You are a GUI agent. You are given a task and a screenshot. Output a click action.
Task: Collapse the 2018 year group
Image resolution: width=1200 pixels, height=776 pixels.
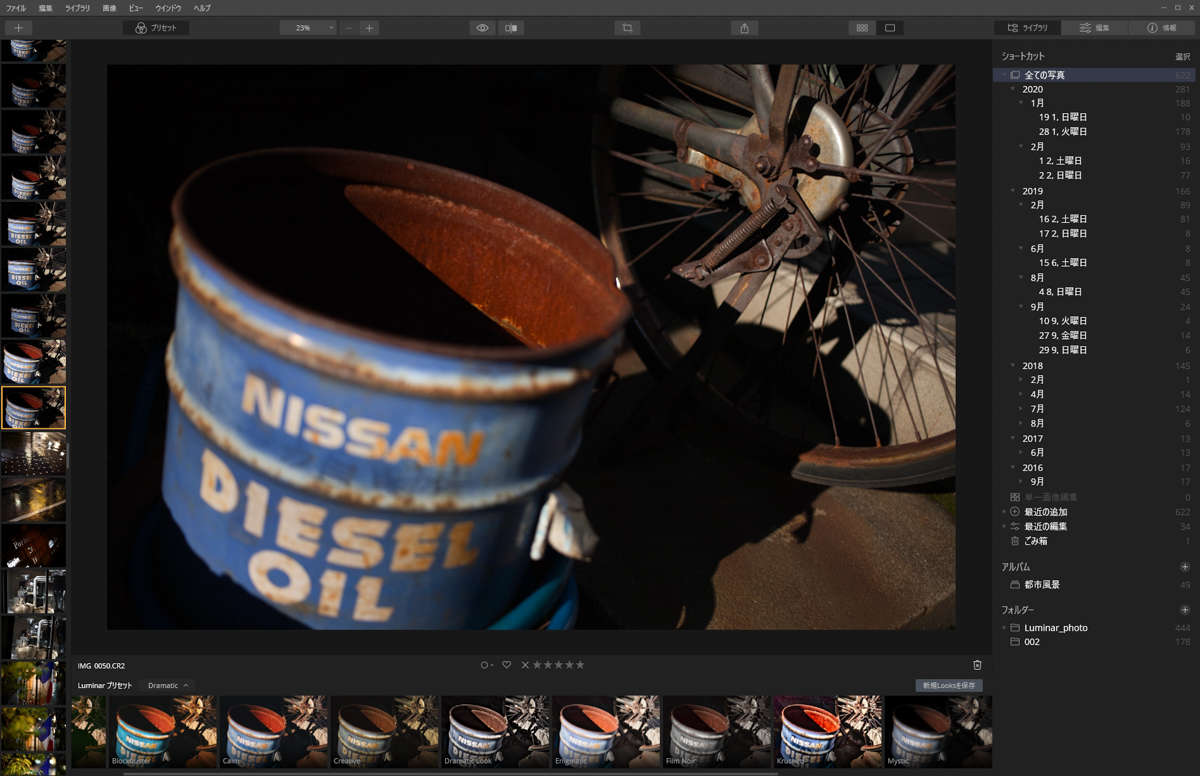tap(1013, 366)
